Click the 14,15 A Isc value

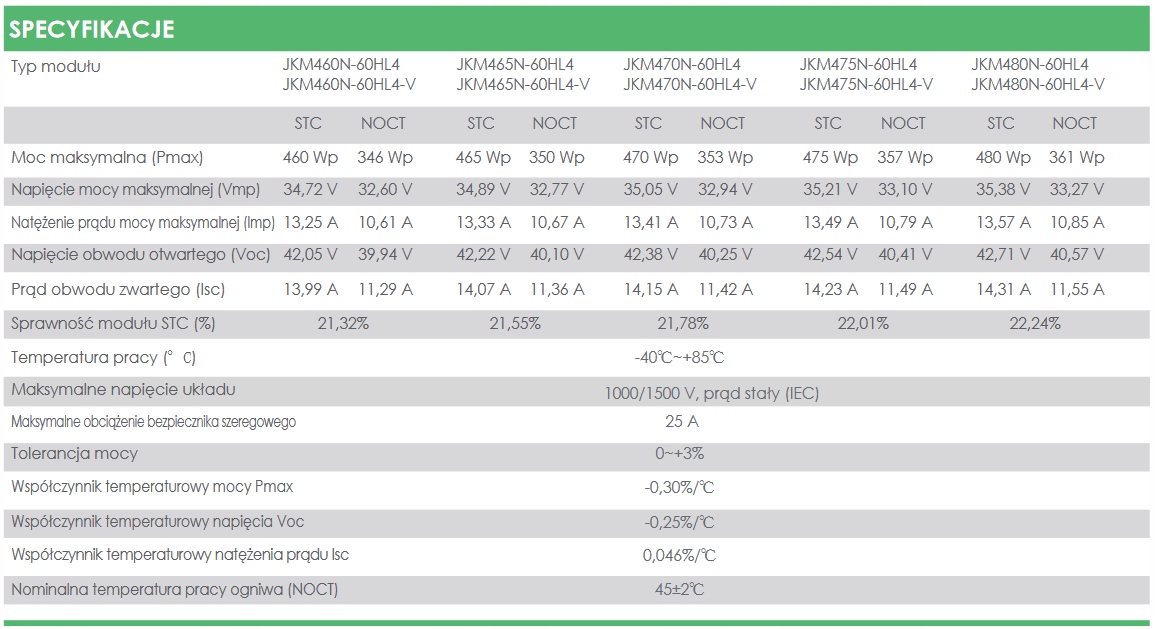click(651, 289)
